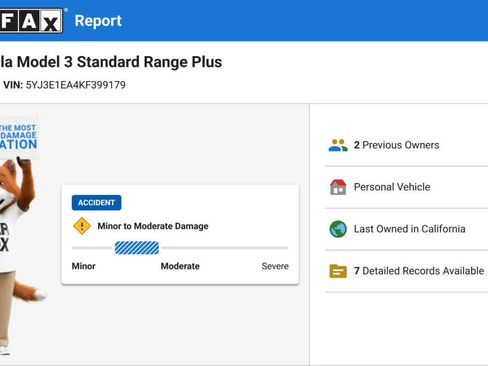The height and width of the screenshot is (366, 488).
Task: Click the 'Model 3 Standard Range Plus' title
Action: (x=119, y=62)
